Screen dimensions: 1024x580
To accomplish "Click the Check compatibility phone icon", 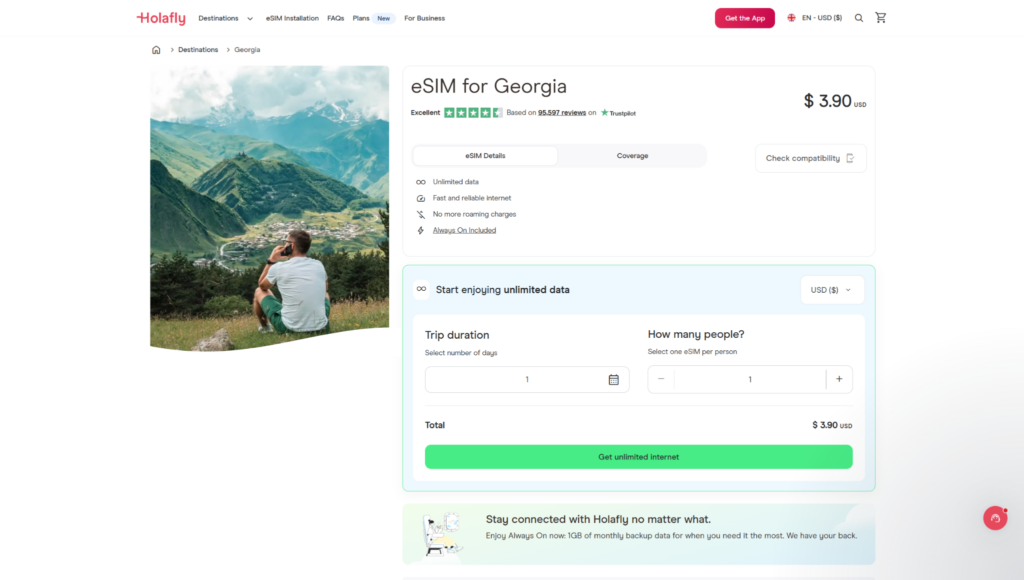I will [850, 158].
